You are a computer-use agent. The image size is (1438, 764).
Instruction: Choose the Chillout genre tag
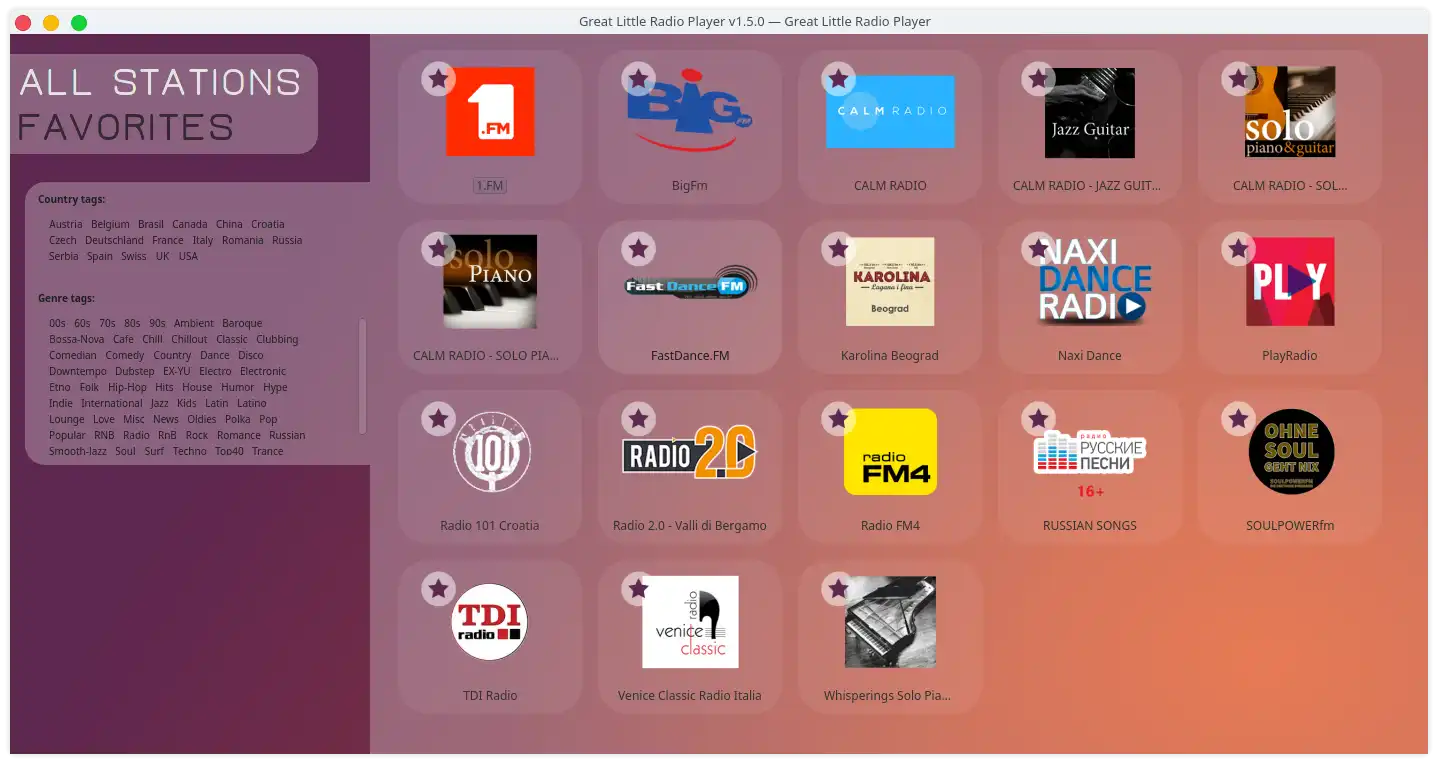point(189,339)
